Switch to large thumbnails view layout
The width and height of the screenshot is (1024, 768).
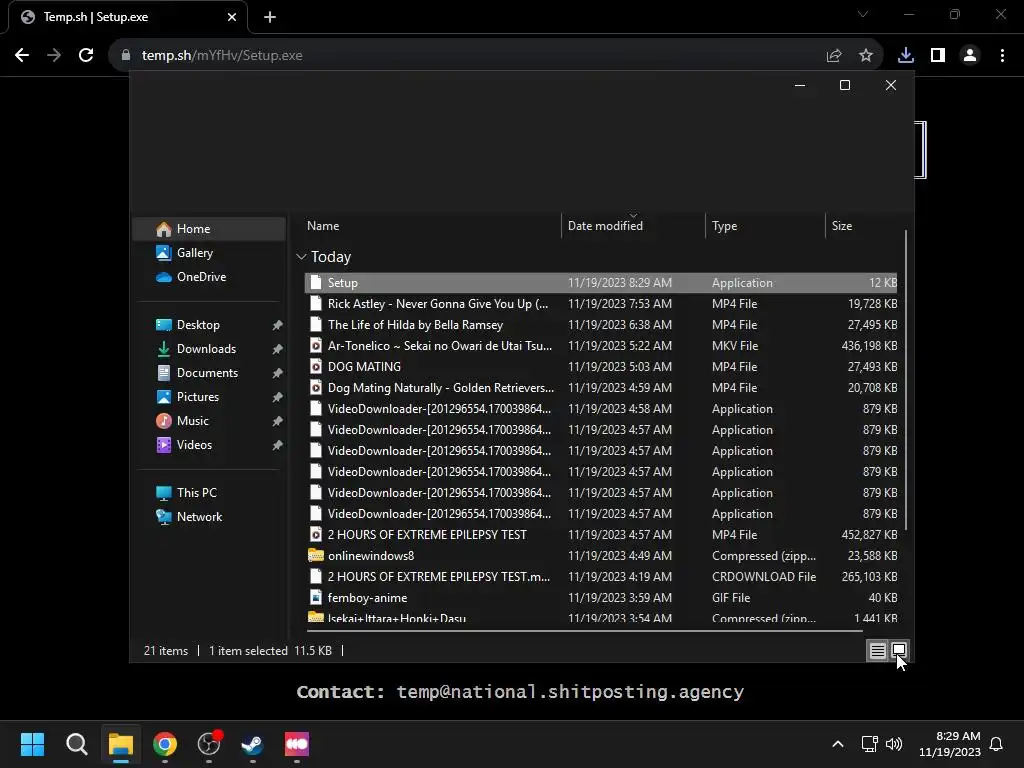click(x=899, y=650)
